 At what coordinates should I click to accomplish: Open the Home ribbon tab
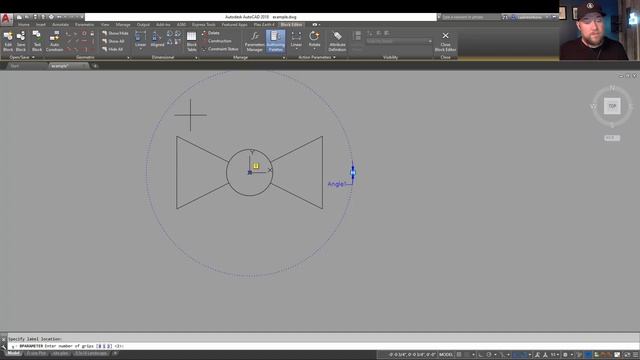click(23, 25)
